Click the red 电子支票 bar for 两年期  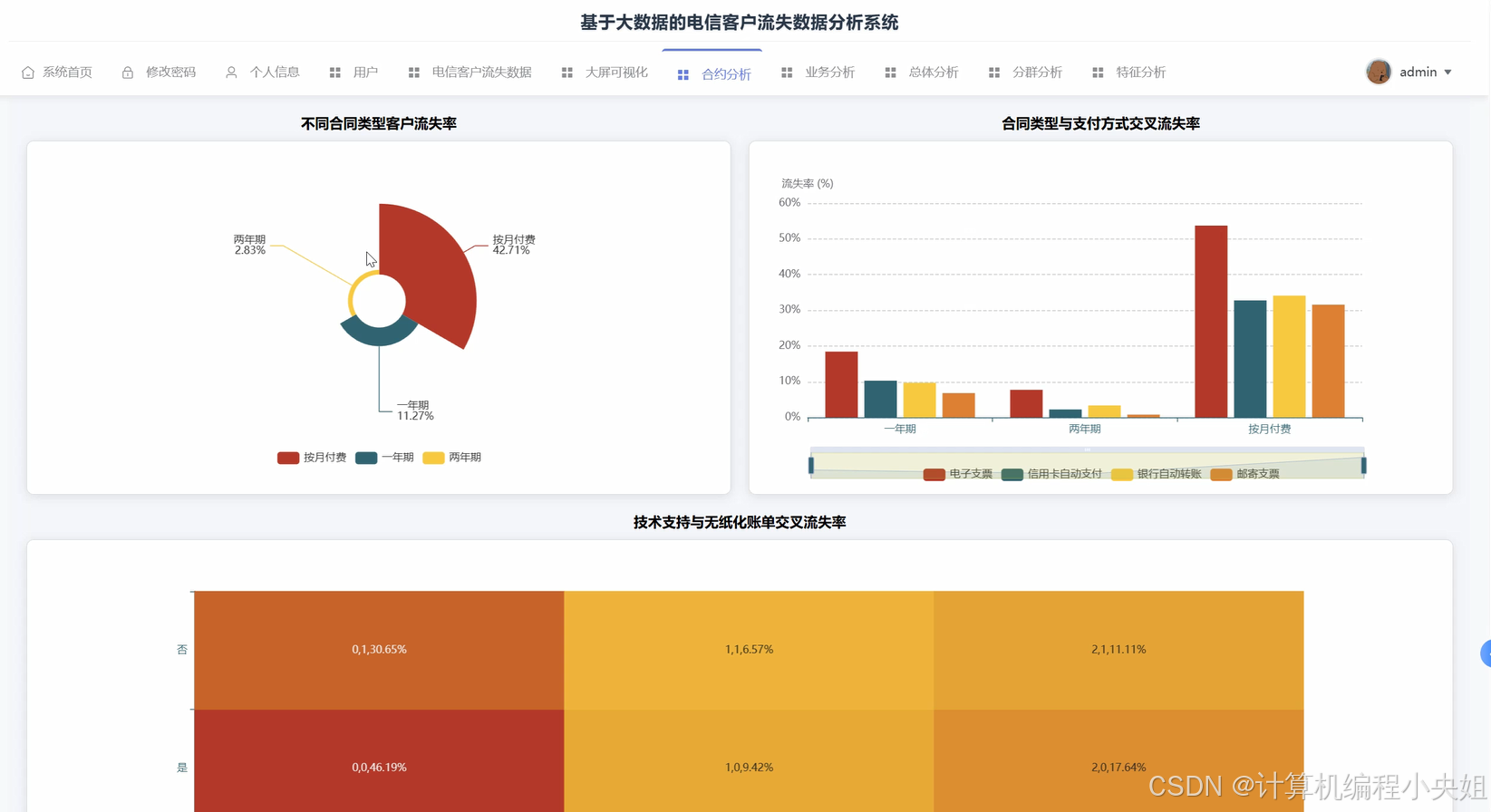click(x=1026, y=404)
